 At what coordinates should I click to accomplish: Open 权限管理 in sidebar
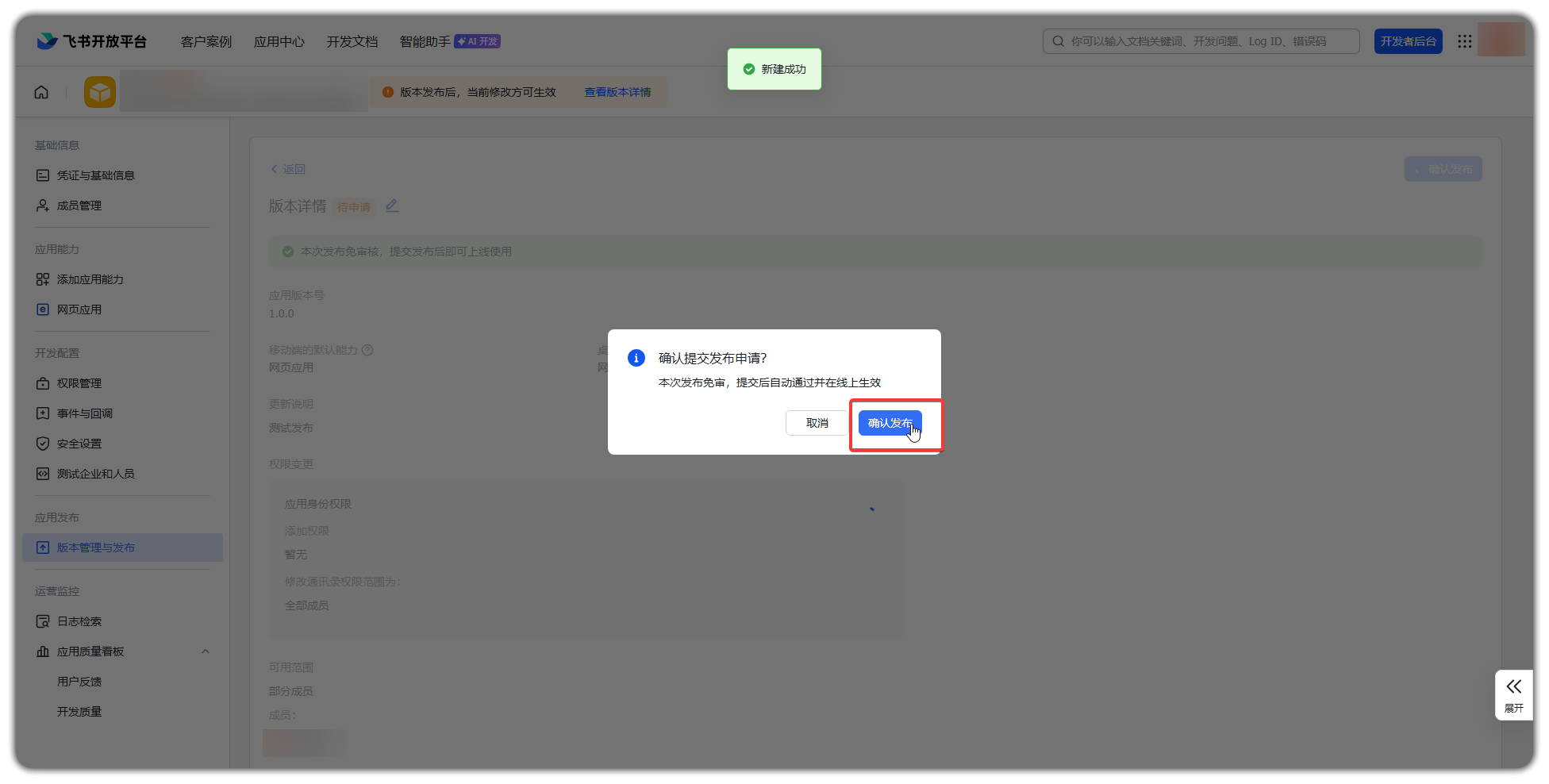click(x=79, y=383)
